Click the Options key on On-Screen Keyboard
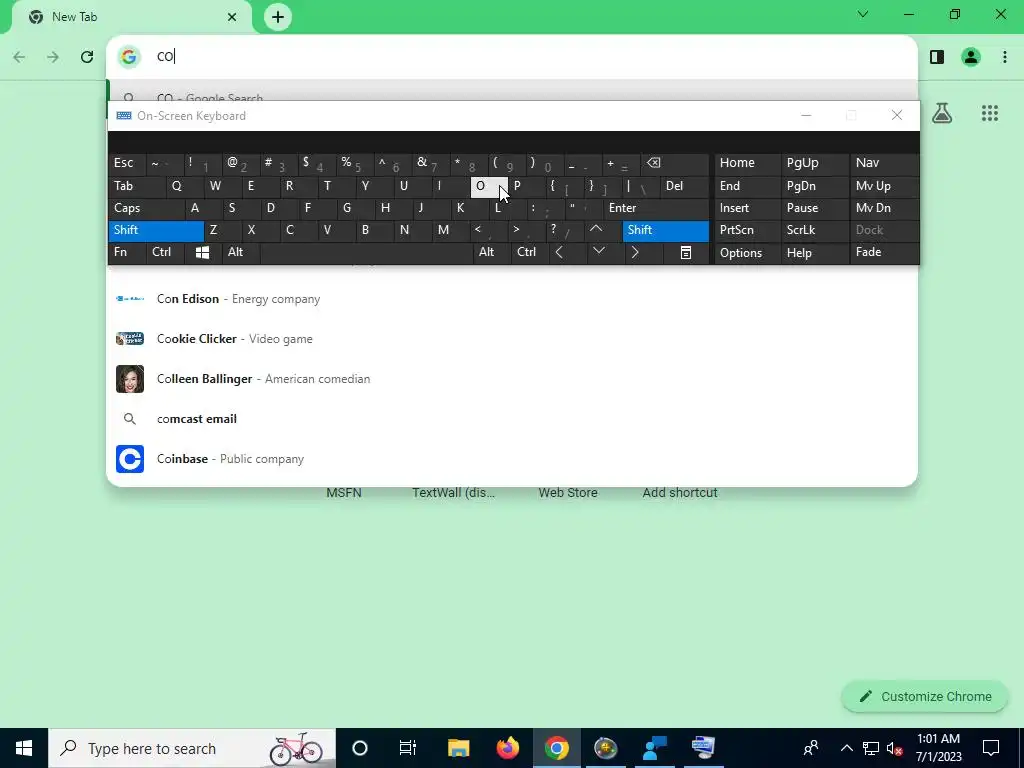1024x768 pixels. 747,253
